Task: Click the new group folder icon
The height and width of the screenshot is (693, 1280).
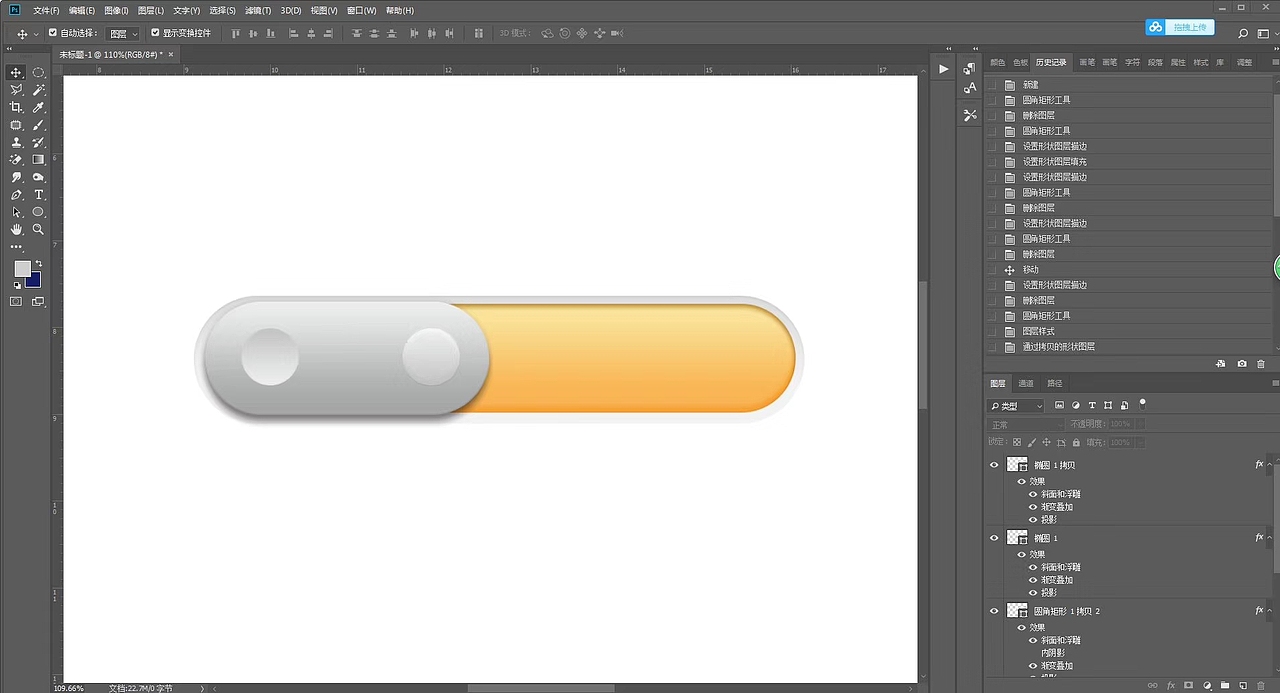Action: point(1225,686)
